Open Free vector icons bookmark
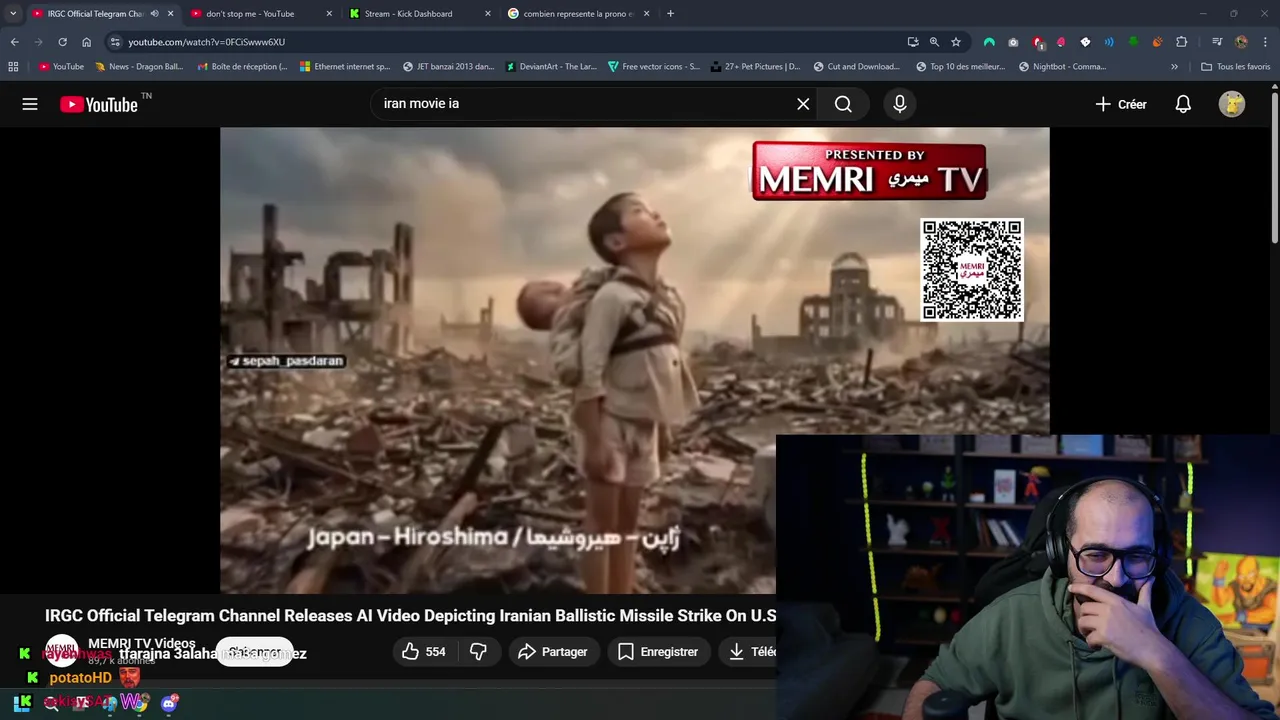Image resolution: width=1280 pixels, height=720 pixels. 653,67
